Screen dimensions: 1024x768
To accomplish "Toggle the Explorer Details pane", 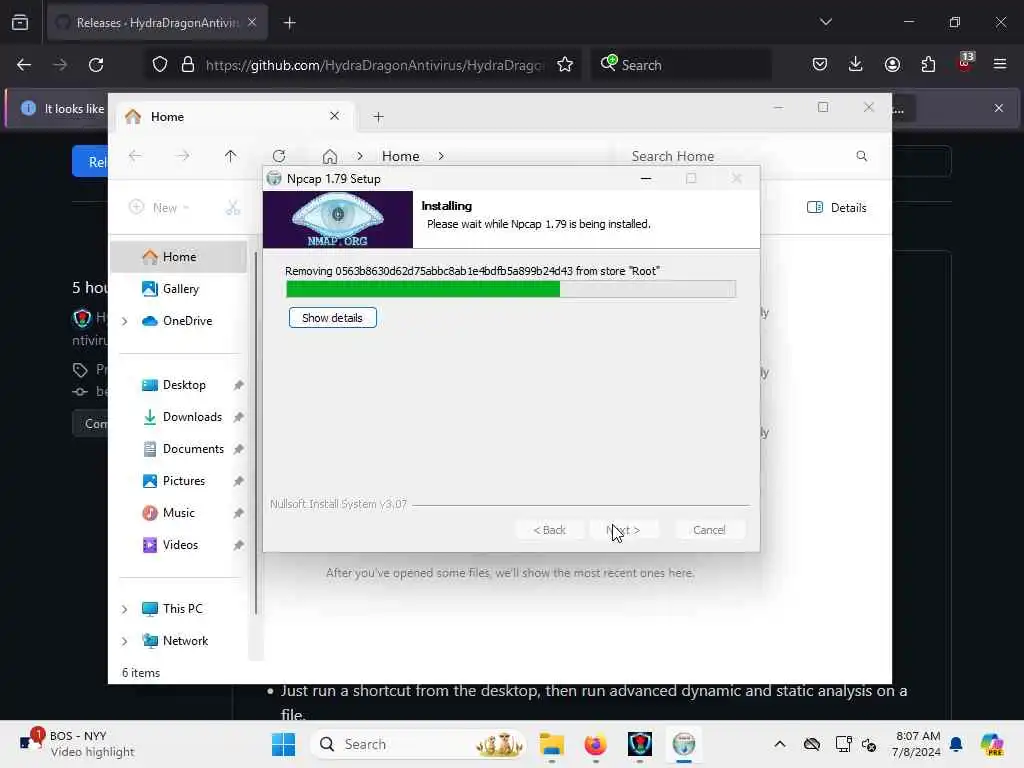I will click(x=837, y=208).
